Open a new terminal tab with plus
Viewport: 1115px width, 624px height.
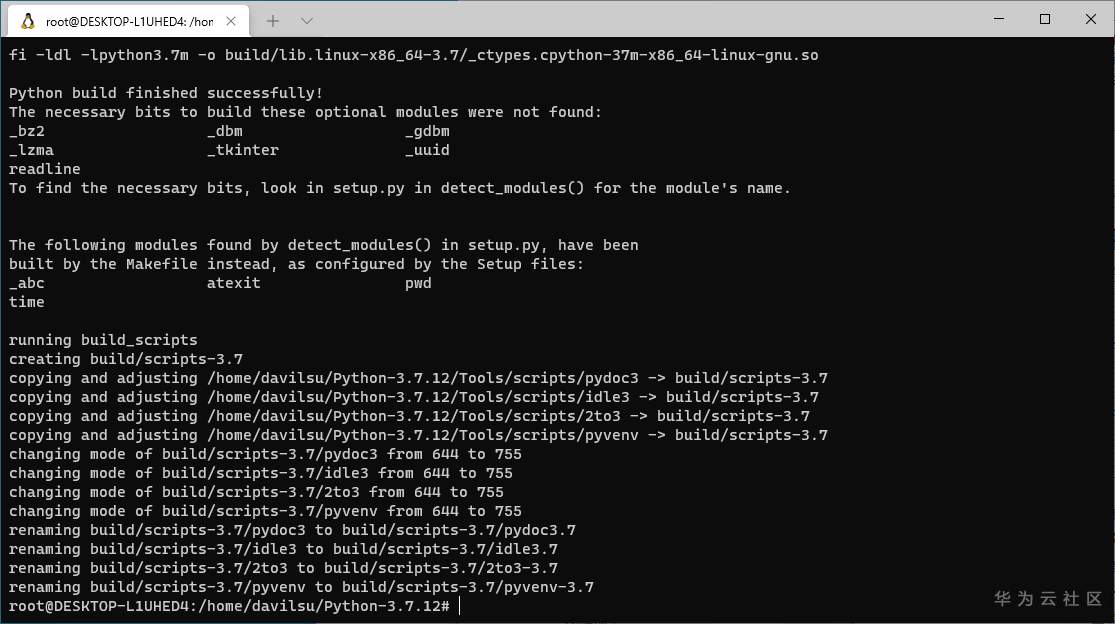pos(273,20)
